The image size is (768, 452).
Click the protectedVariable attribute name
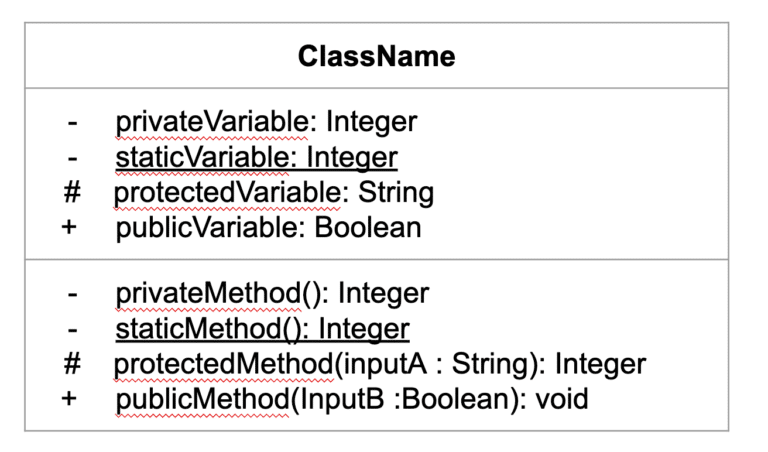226,192
